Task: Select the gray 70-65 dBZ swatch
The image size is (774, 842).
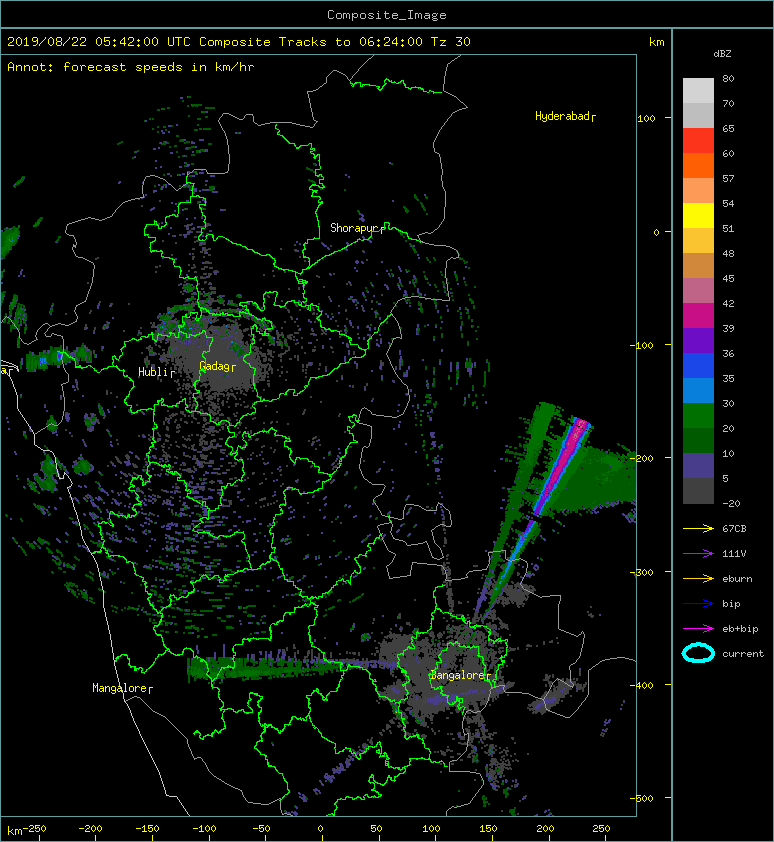Action: tap(698, 115)
